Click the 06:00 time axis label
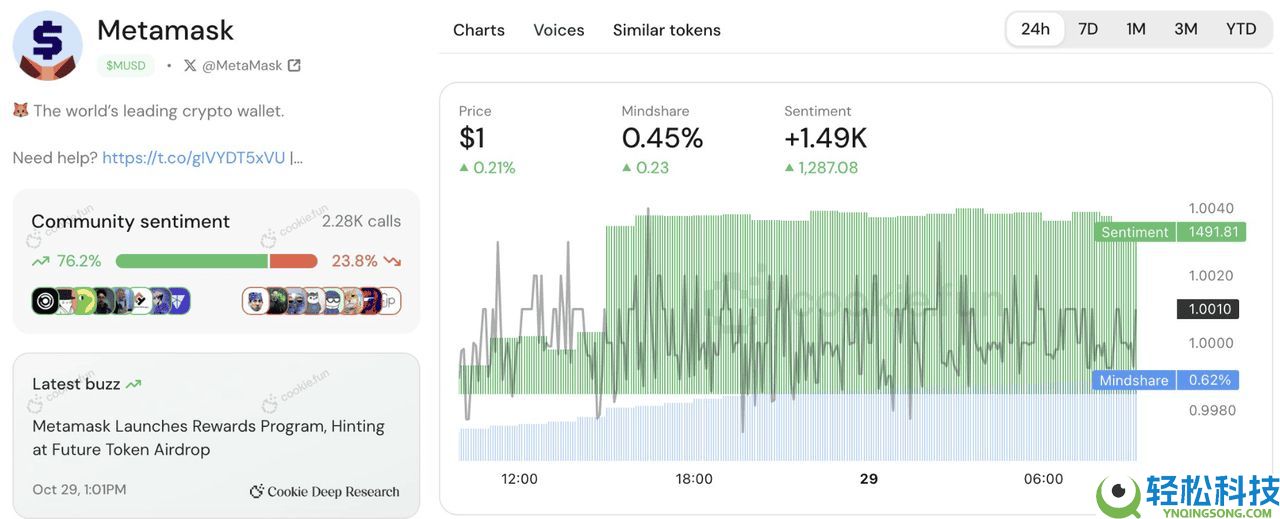This screenshot has height=519, width=1280. point(1043,479)
